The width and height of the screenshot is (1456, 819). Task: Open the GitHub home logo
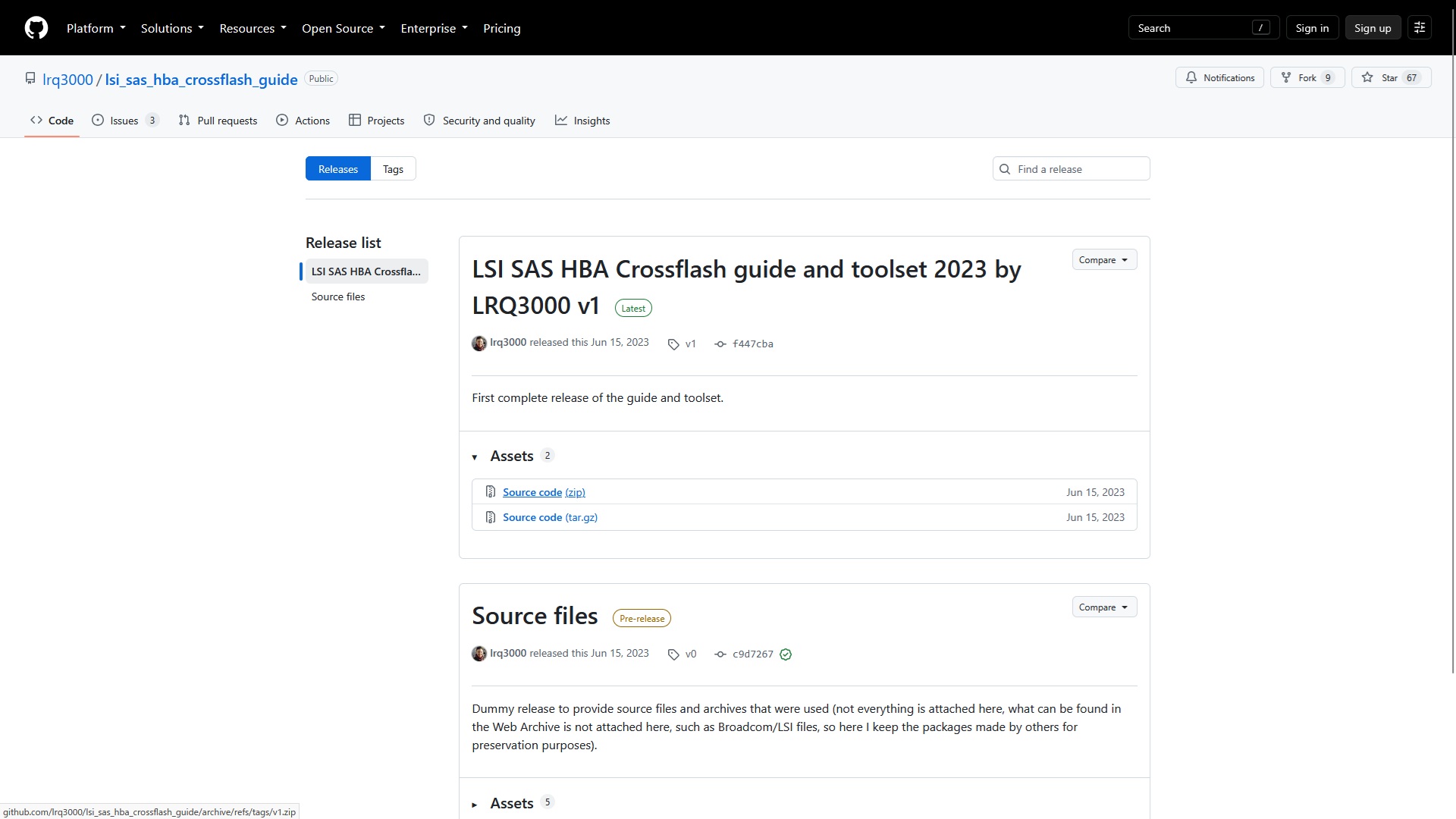(x=36, y=28)
